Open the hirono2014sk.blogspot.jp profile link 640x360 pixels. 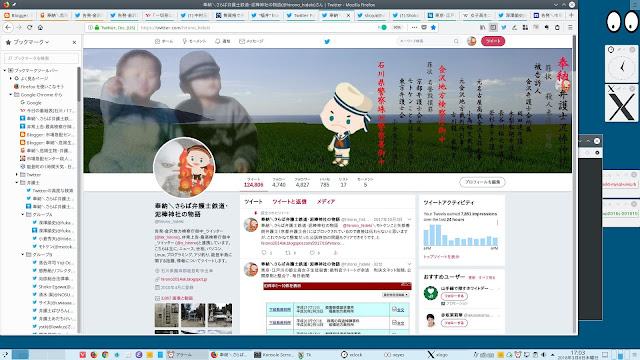click(x=184, y=279)
